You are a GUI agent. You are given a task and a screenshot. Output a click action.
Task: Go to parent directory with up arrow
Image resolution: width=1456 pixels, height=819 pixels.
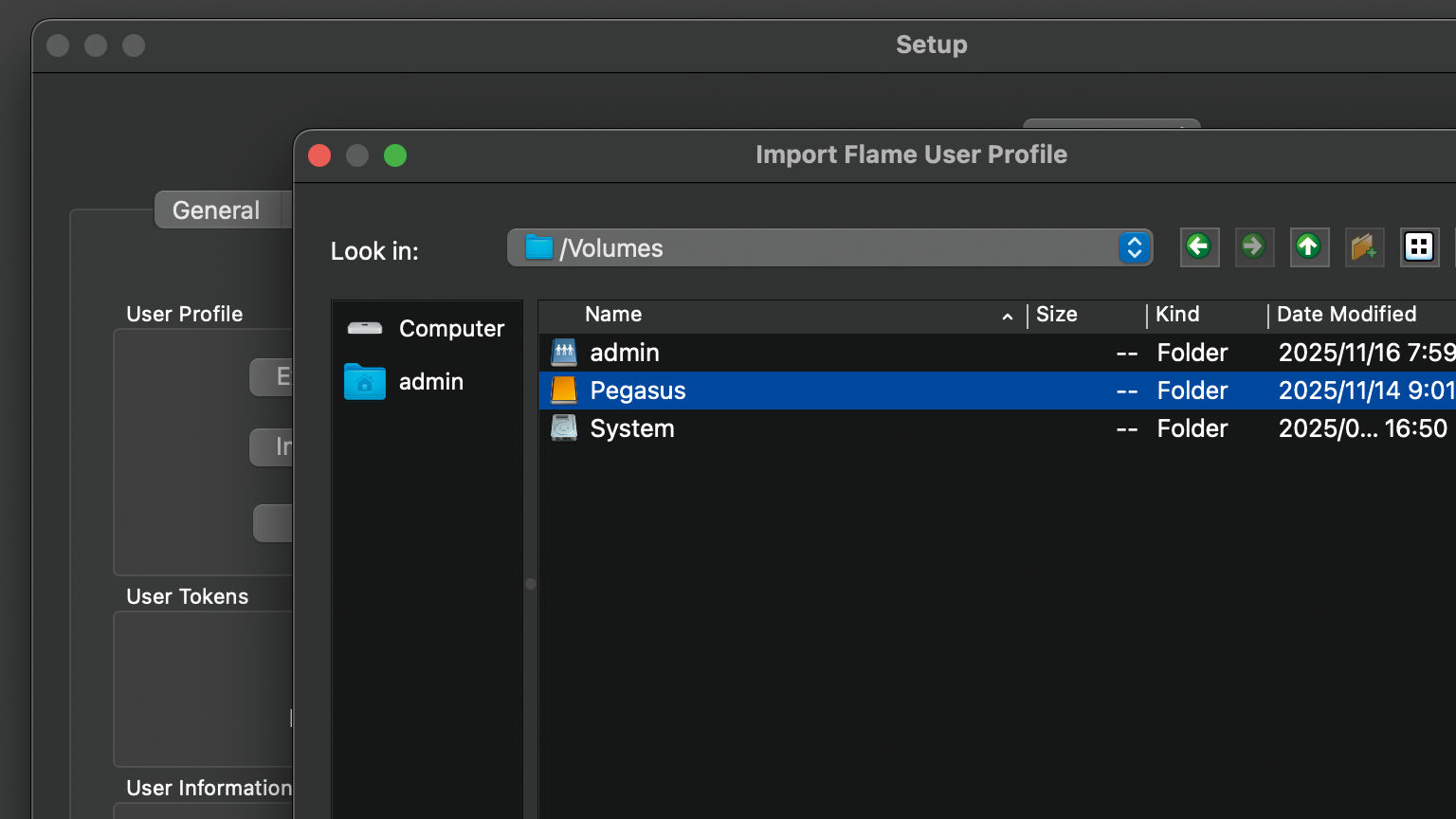(1309, 247)
